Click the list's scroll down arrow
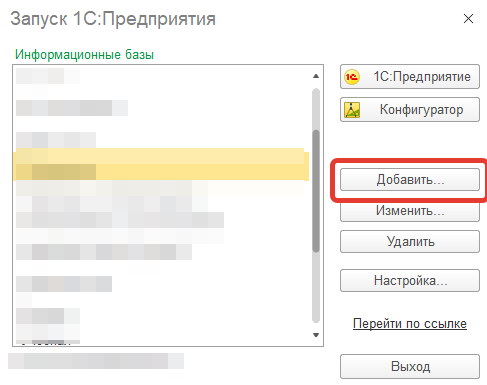This screenshot has height=385, width=487. tap(316, 335)
